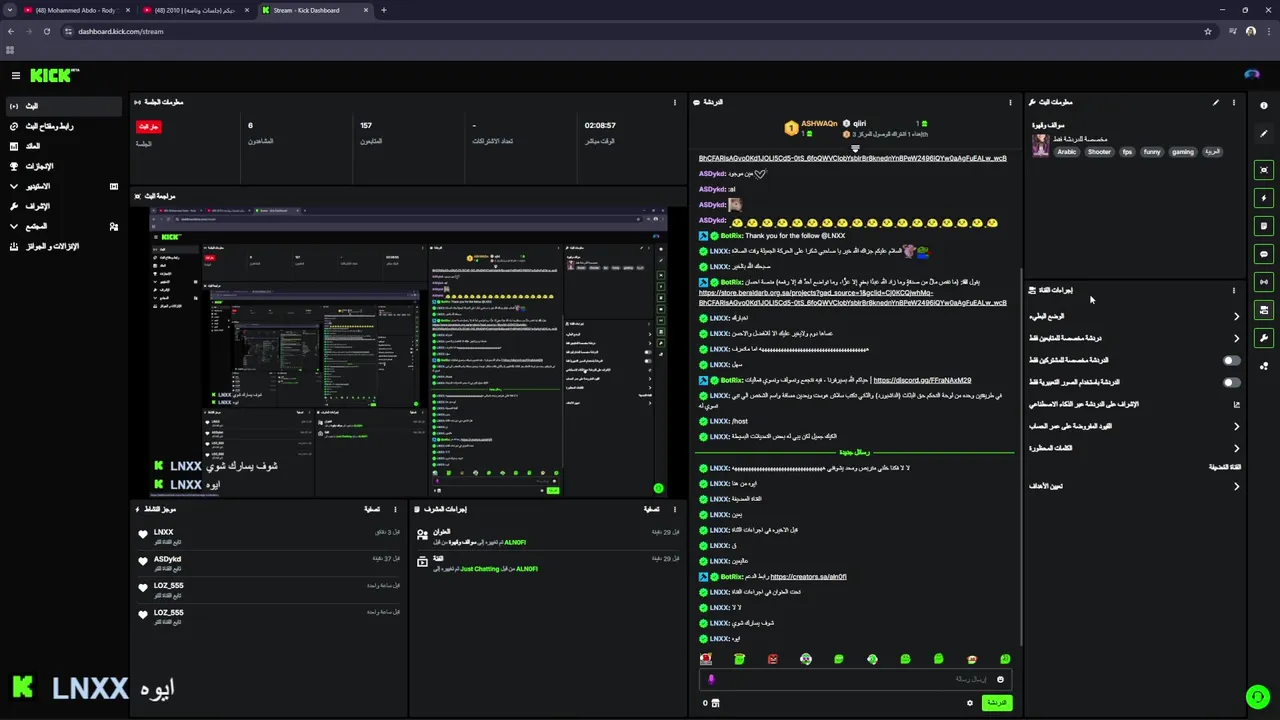
Task: Open the hamburger menu beside the Kick logo
Action: [x=15, y=75]
